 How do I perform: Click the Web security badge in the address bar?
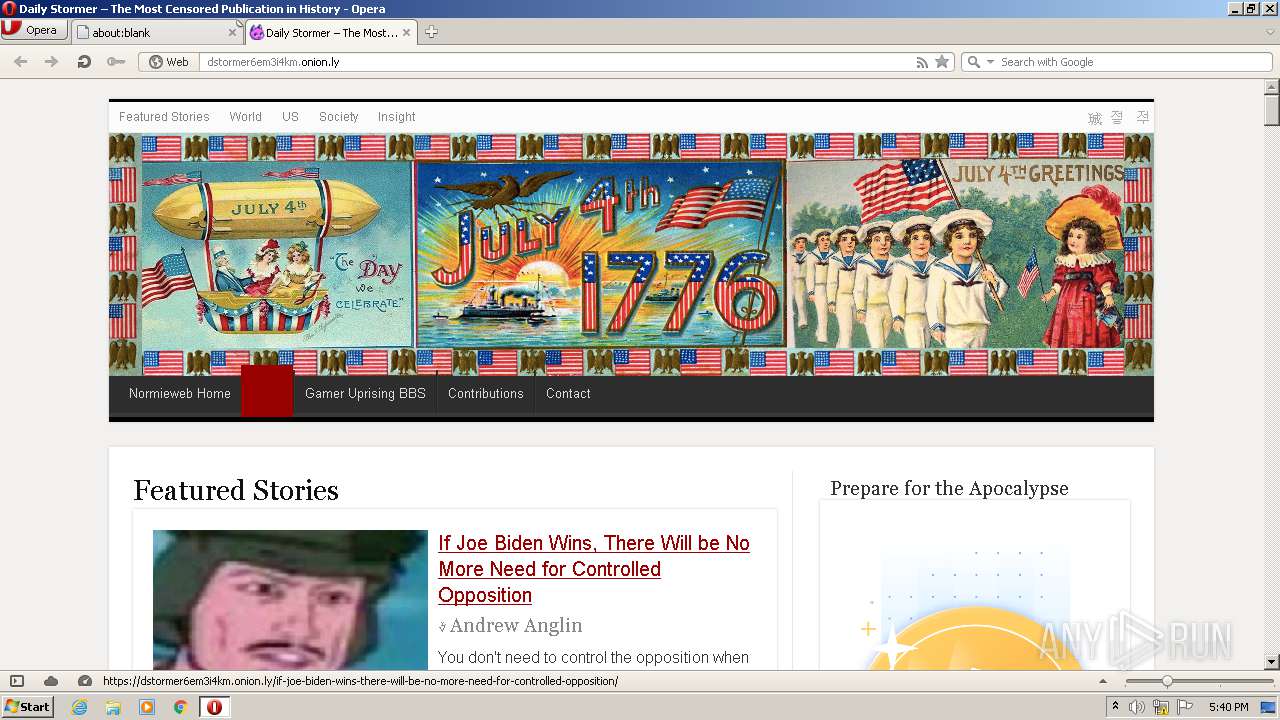169,62
